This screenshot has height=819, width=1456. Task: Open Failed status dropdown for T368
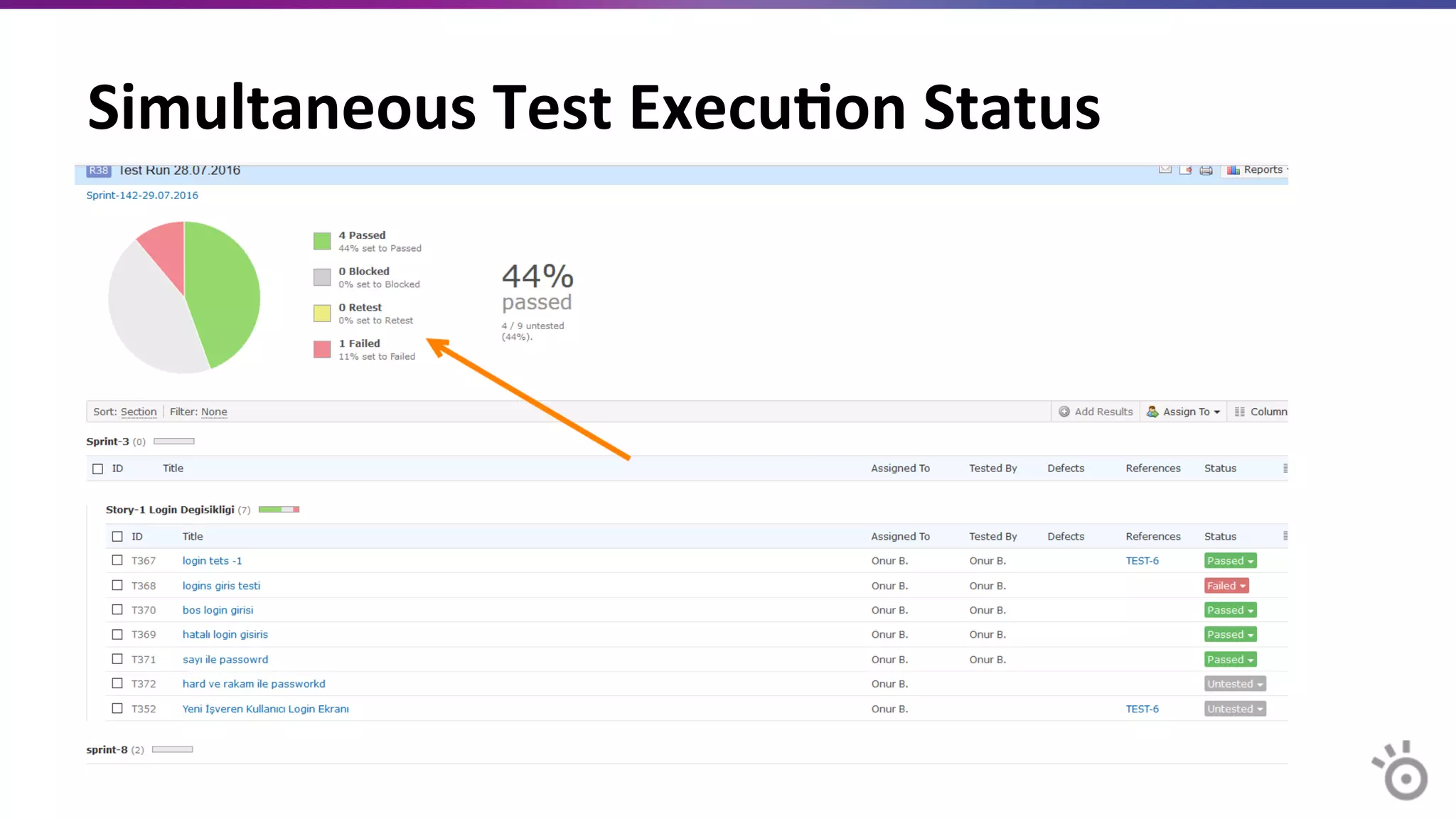point(1226,586)
